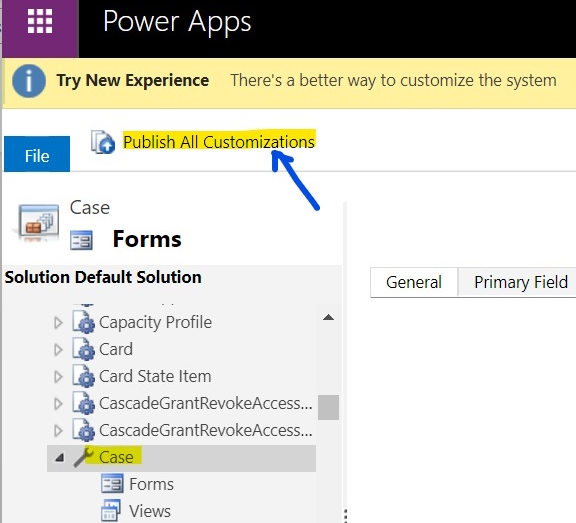Click the Power Apps title
576x523 pixels.
177,22
